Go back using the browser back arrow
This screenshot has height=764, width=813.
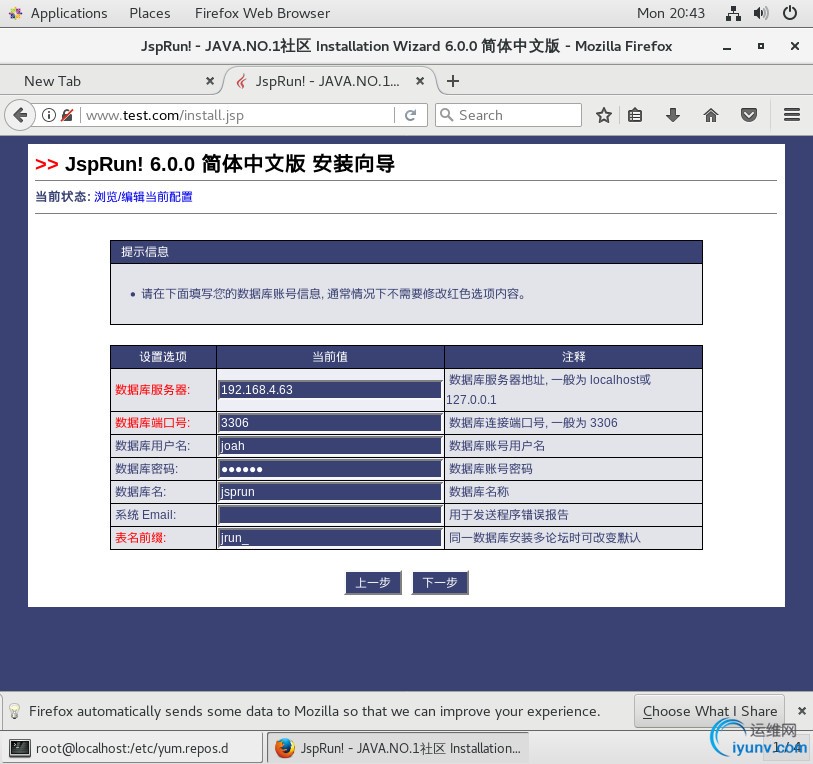coord(20,115)
